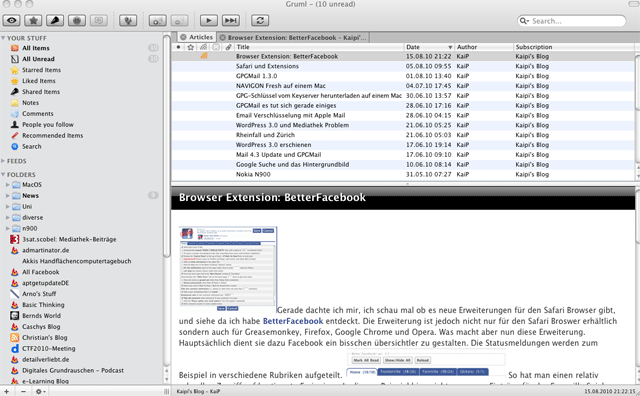
Task: Select 3sat.scobel feed icon
Action: (x=15, y=239)
